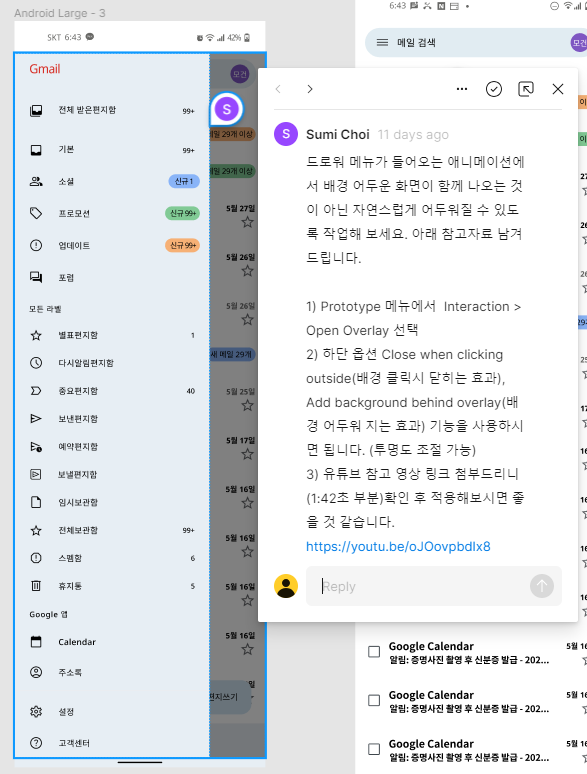
Task: Star the 5월 25일 email
Action: click(247, 406)
